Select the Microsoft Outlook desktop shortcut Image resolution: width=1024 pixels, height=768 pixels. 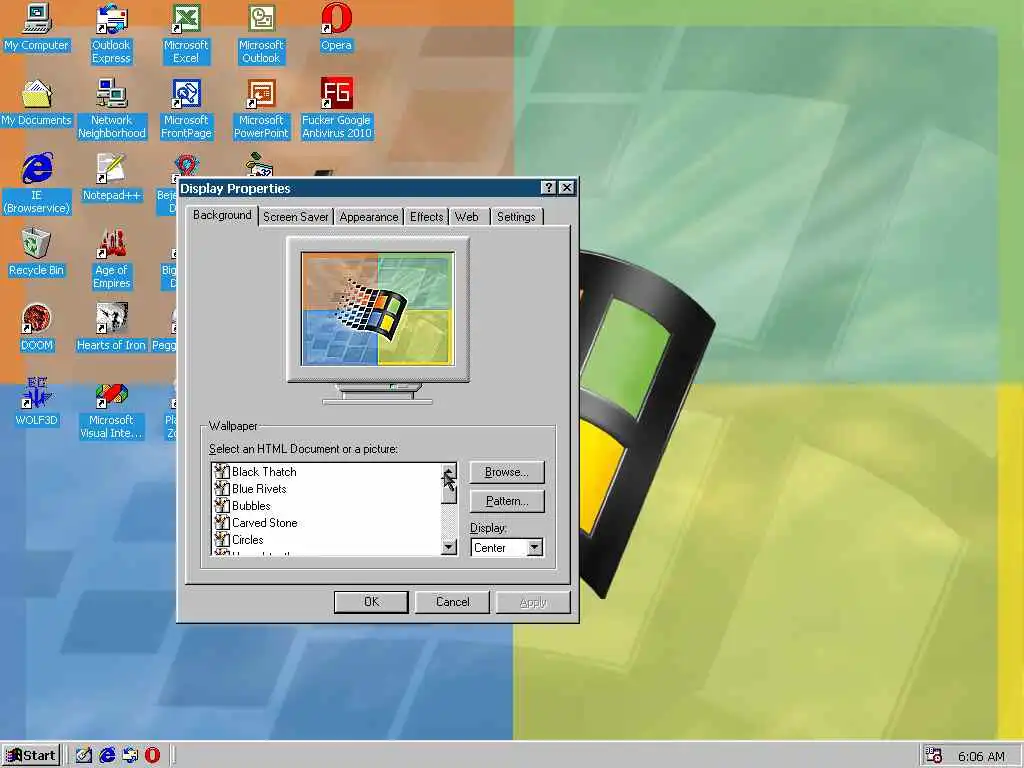tap(261, 33)
